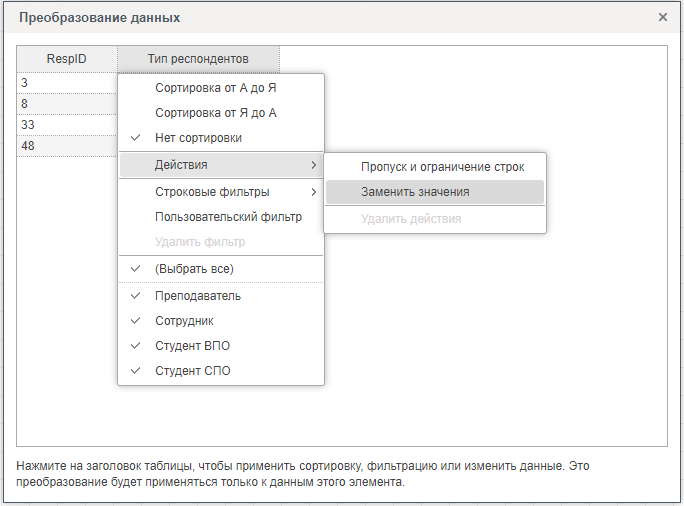Viewport: 684px width, 506px height.
Task: Select the table cell with value 8
Action: (x=67, y=104)
